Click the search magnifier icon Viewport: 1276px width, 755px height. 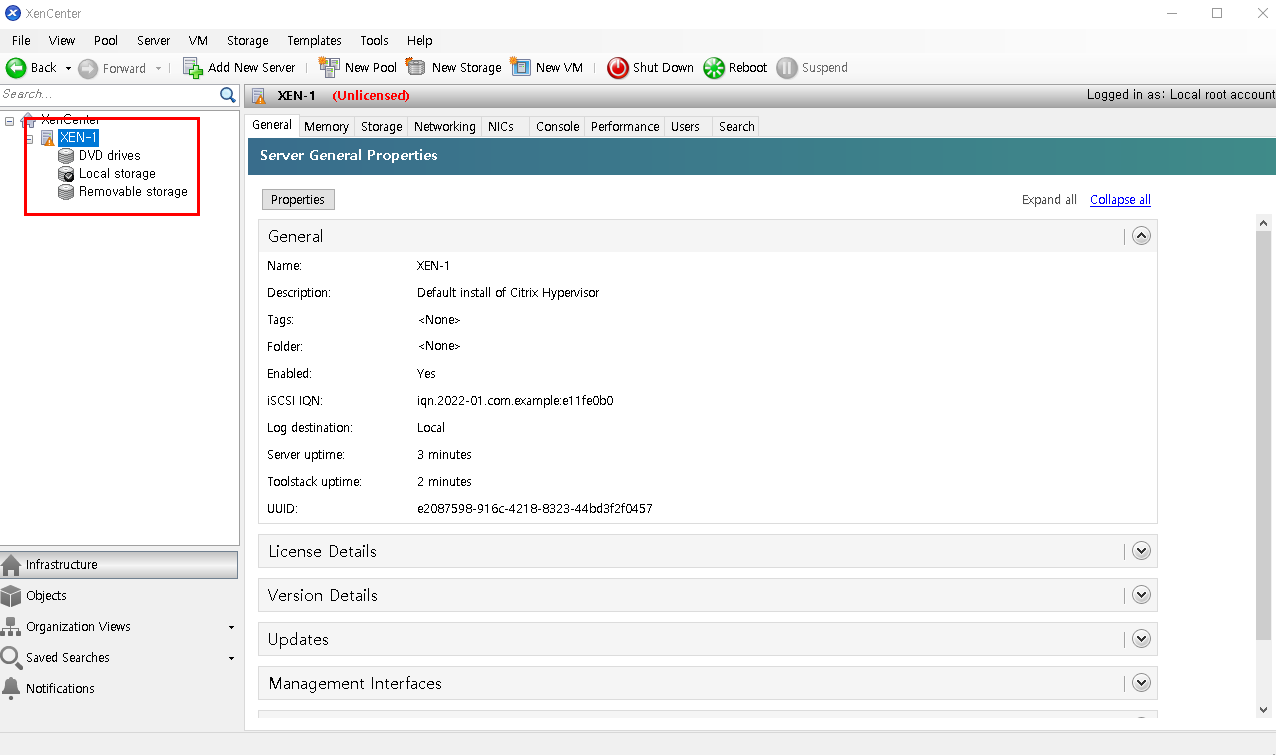(228, 94)
